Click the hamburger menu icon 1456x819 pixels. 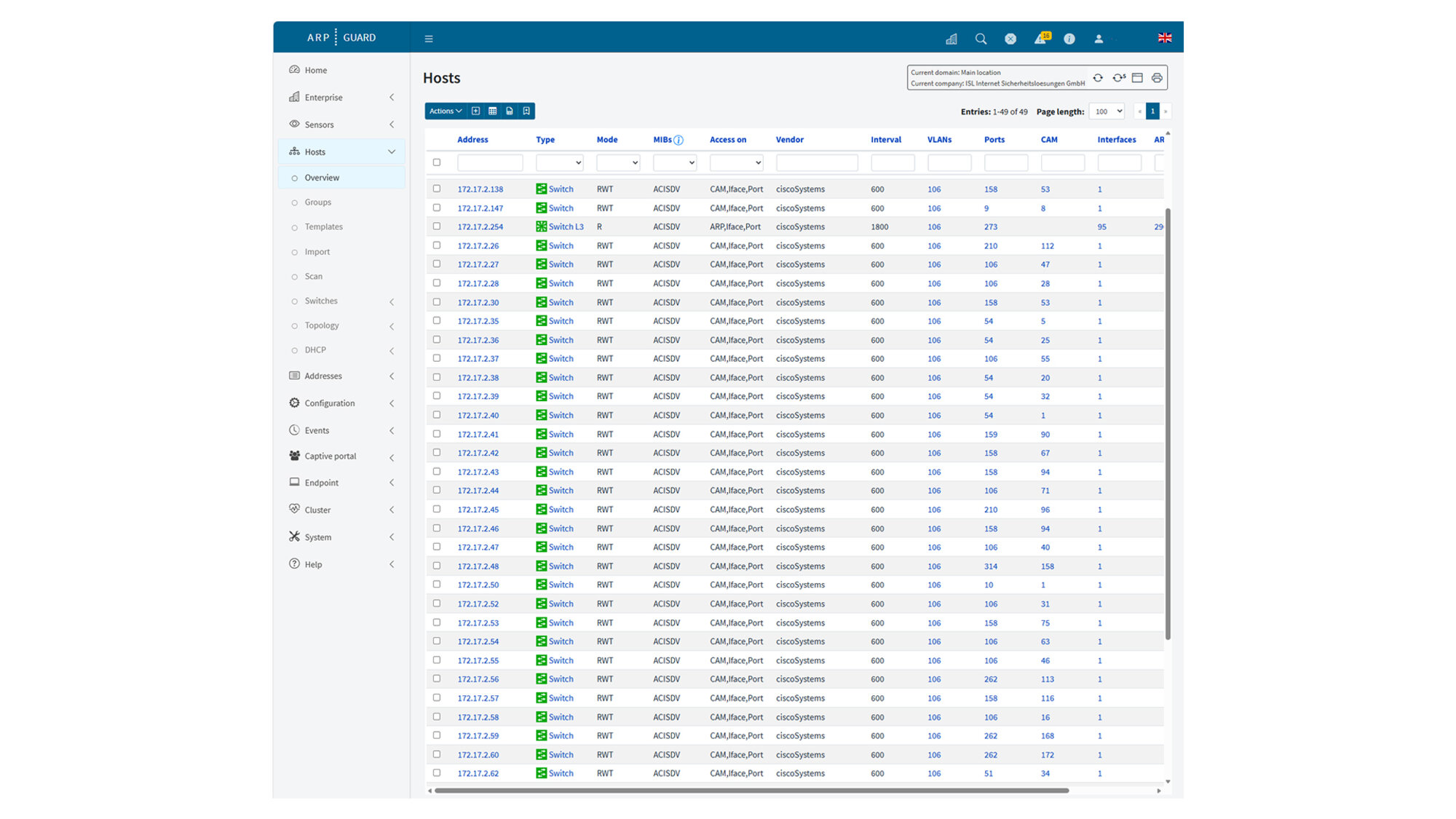(429, 39)
